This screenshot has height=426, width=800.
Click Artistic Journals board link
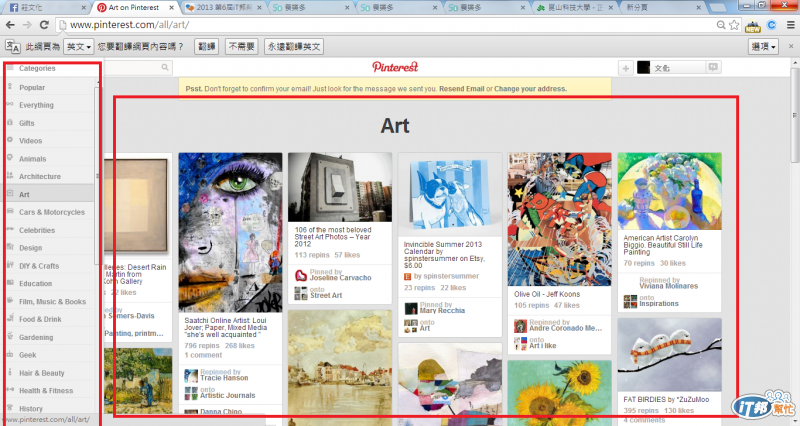228,395
